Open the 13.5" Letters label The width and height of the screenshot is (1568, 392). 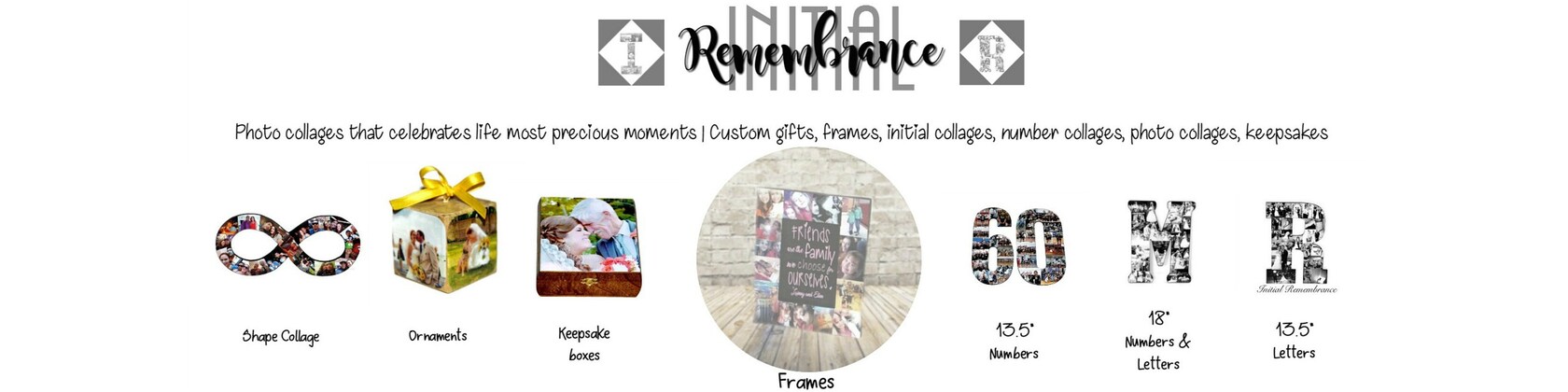tap(1294, 341)
